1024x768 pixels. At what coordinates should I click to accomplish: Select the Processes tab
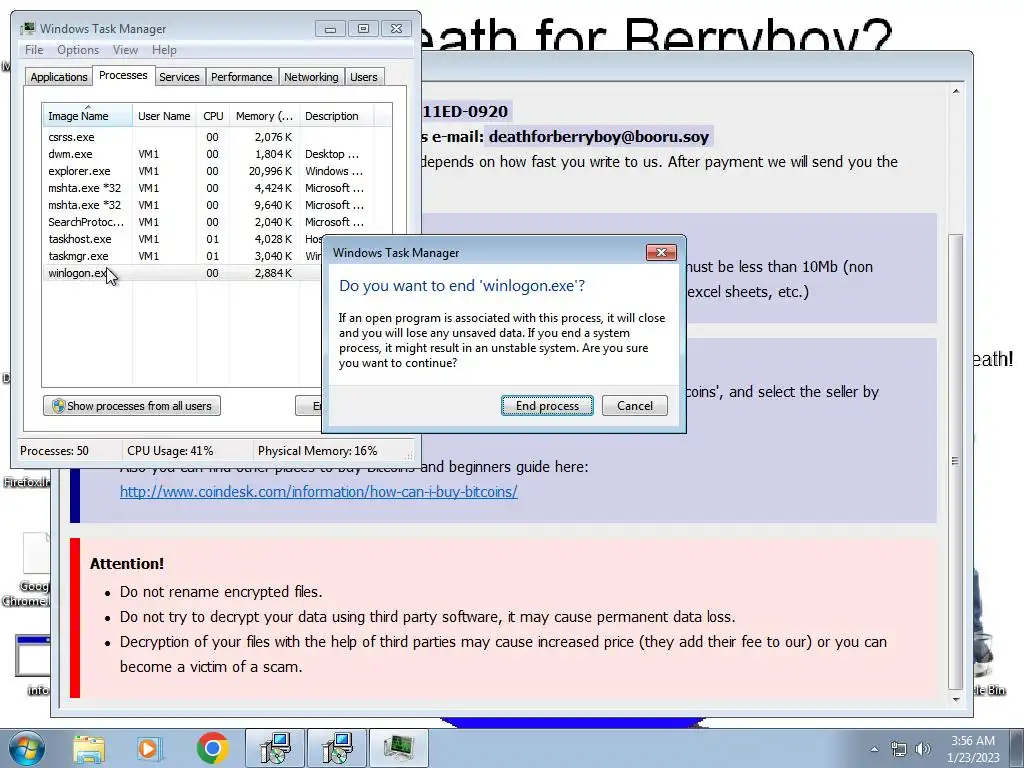click(x=123, y=75)
